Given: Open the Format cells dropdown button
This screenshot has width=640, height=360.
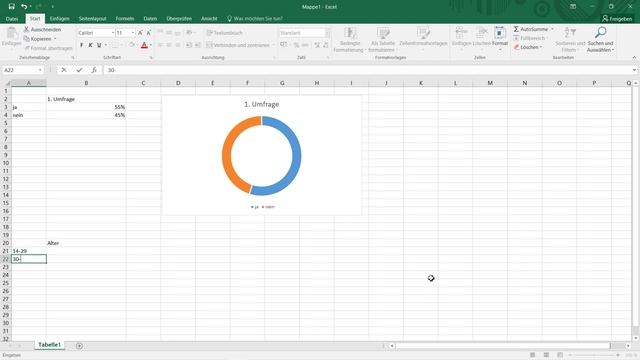Looking at the screenshot, I should point(500,39).
